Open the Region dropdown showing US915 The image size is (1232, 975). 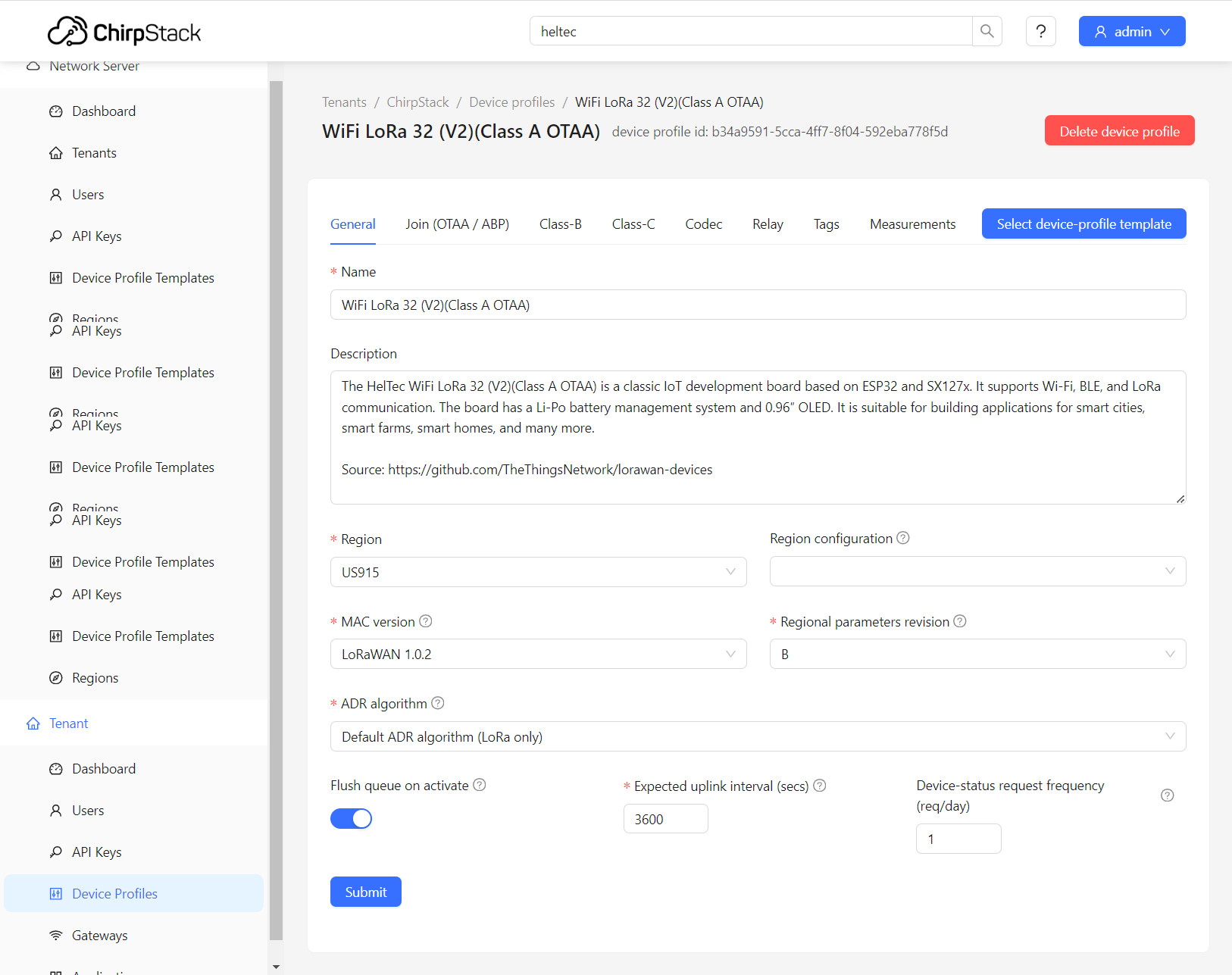(538, 572)
